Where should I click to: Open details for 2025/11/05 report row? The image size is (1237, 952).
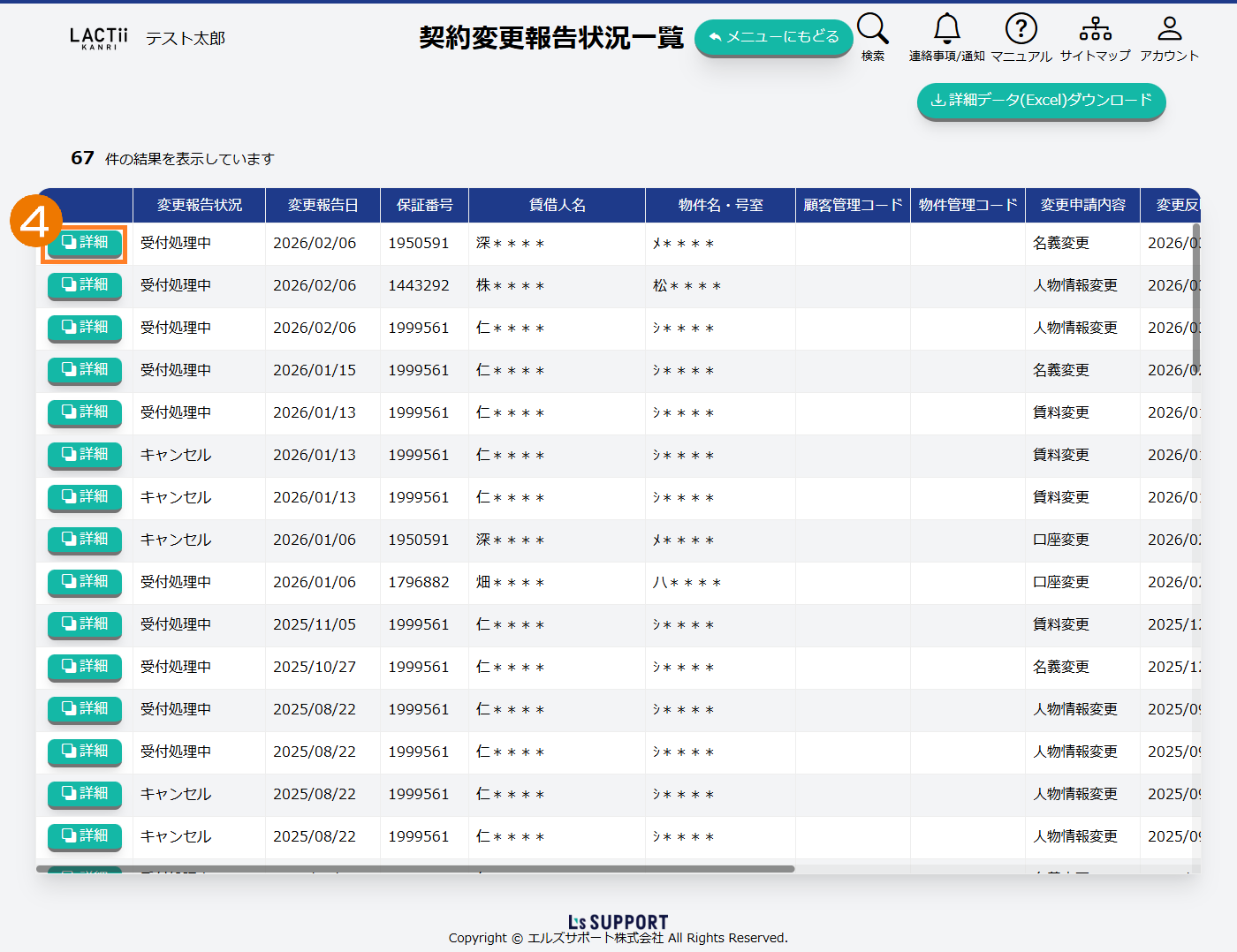[x=85, y=624]
